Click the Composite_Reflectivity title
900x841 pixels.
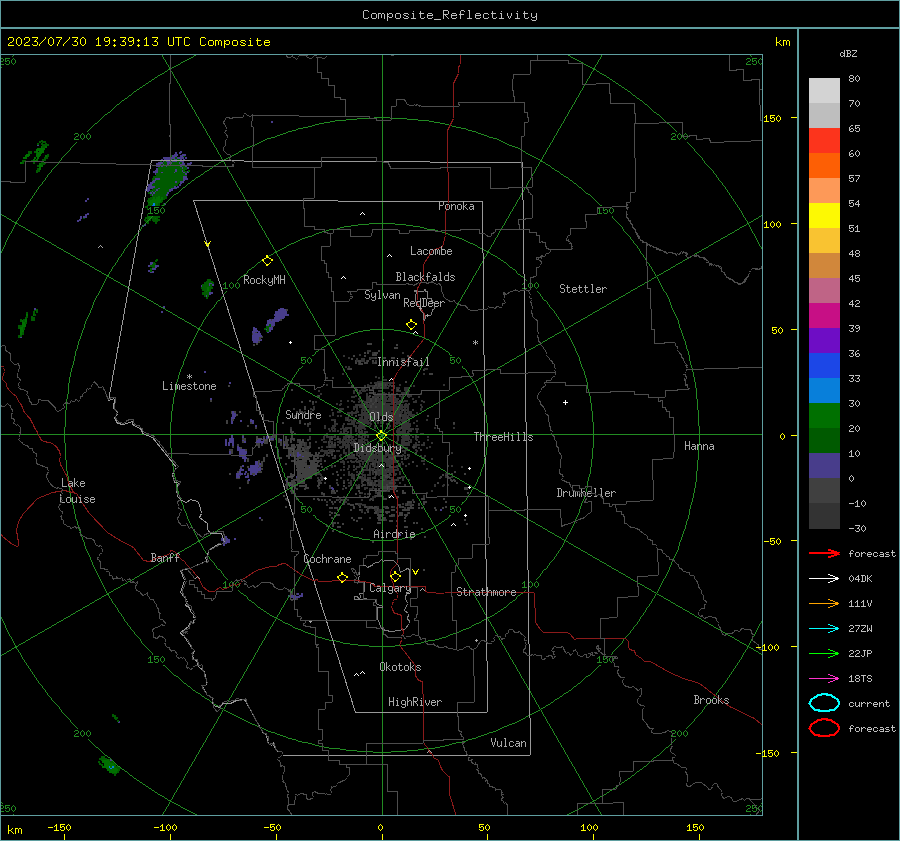[x=450, y=15]
